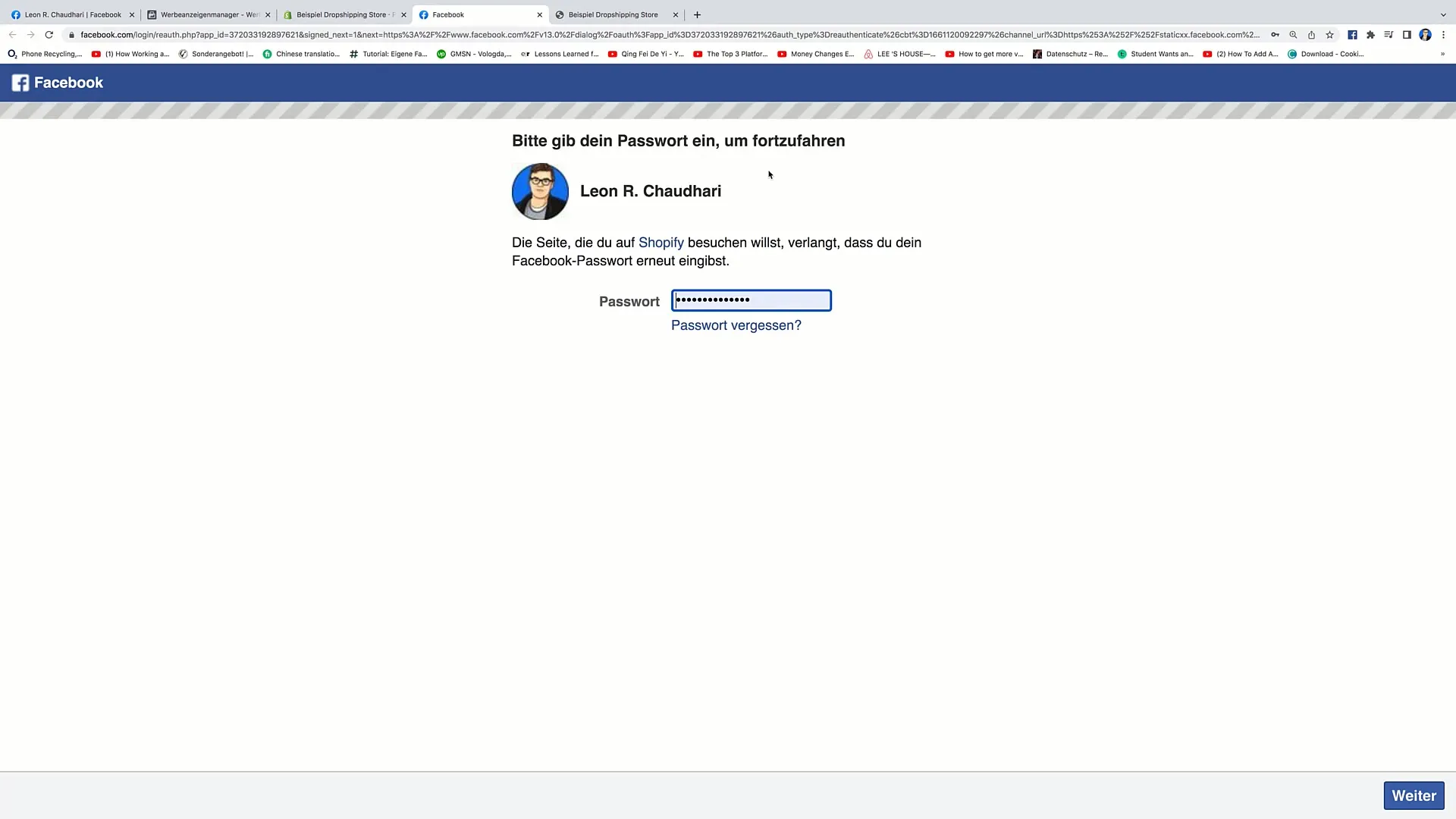Close the Werbeanzeigenmanager tab
Image resolution: width=1456 pixels, height=819 pixels.
click(x=268, y=14)
